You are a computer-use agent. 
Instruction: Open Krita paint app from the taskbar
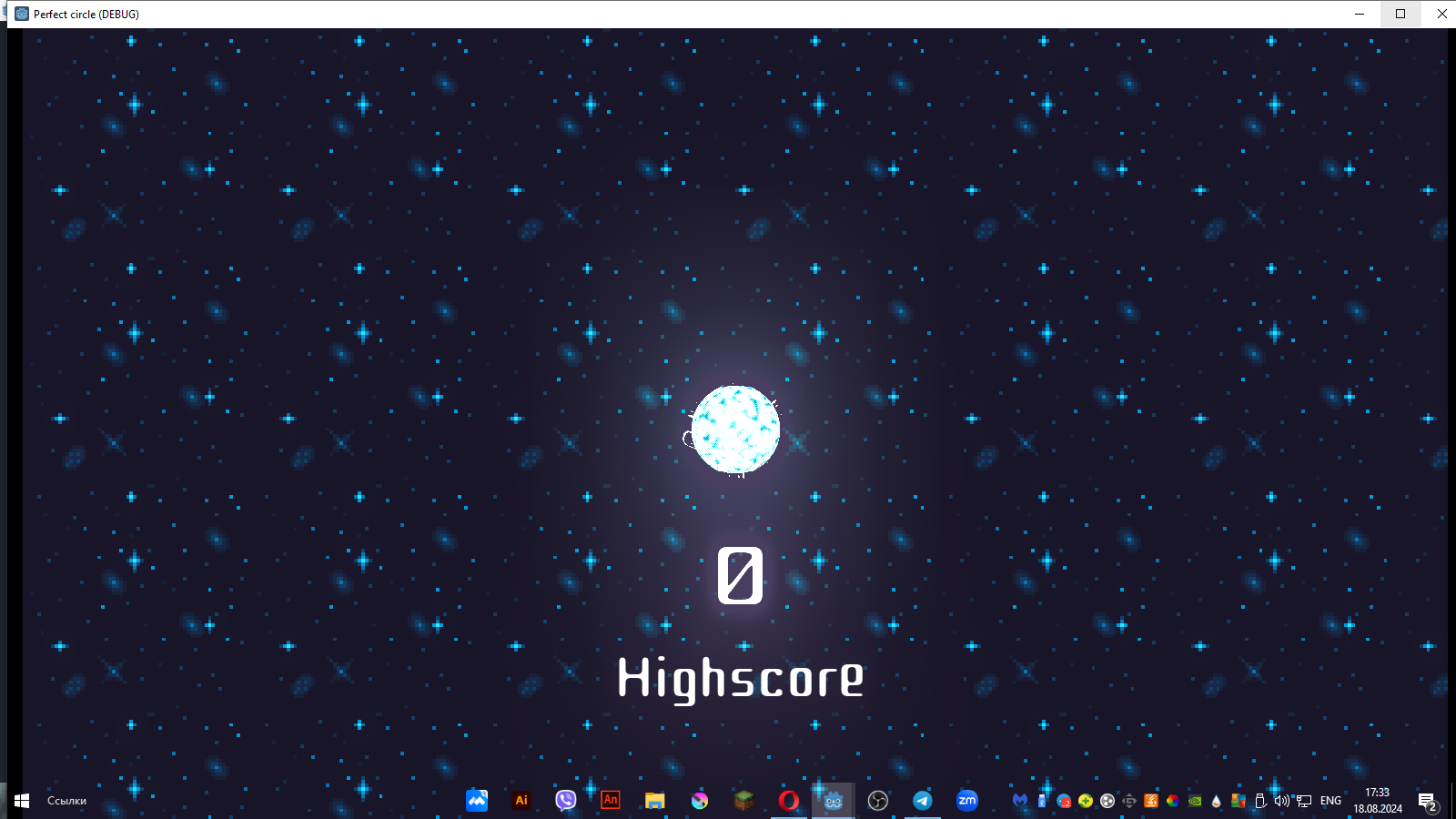click(x=700, y=801)
